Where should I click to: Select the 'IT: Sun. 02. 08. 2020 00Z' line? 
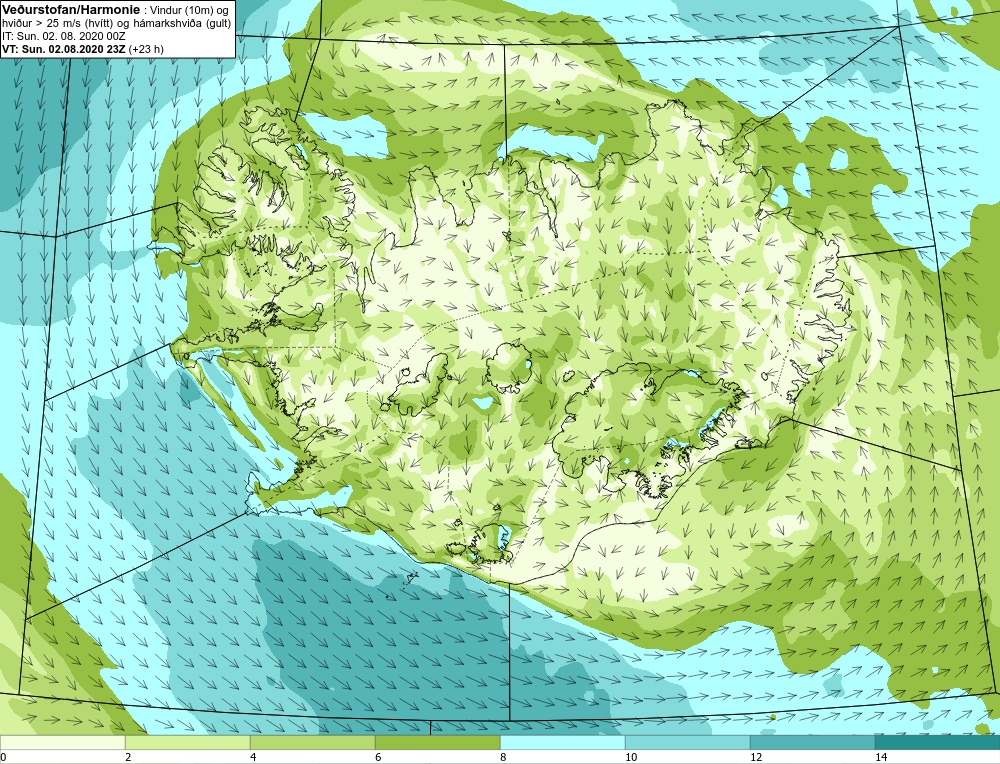pyautogui.click(x=54, y=36)
